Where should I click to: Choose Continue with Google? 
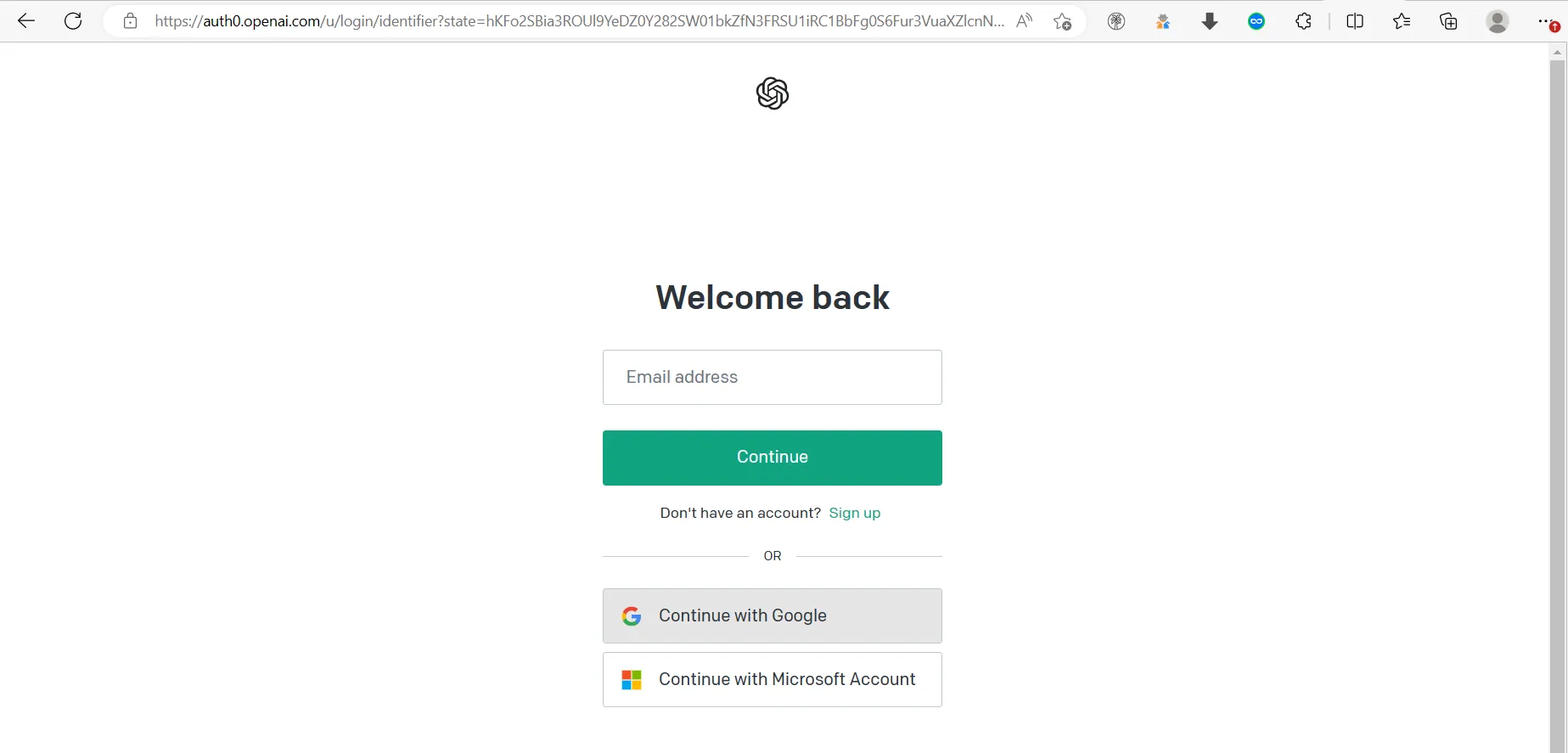coord(773,615)
